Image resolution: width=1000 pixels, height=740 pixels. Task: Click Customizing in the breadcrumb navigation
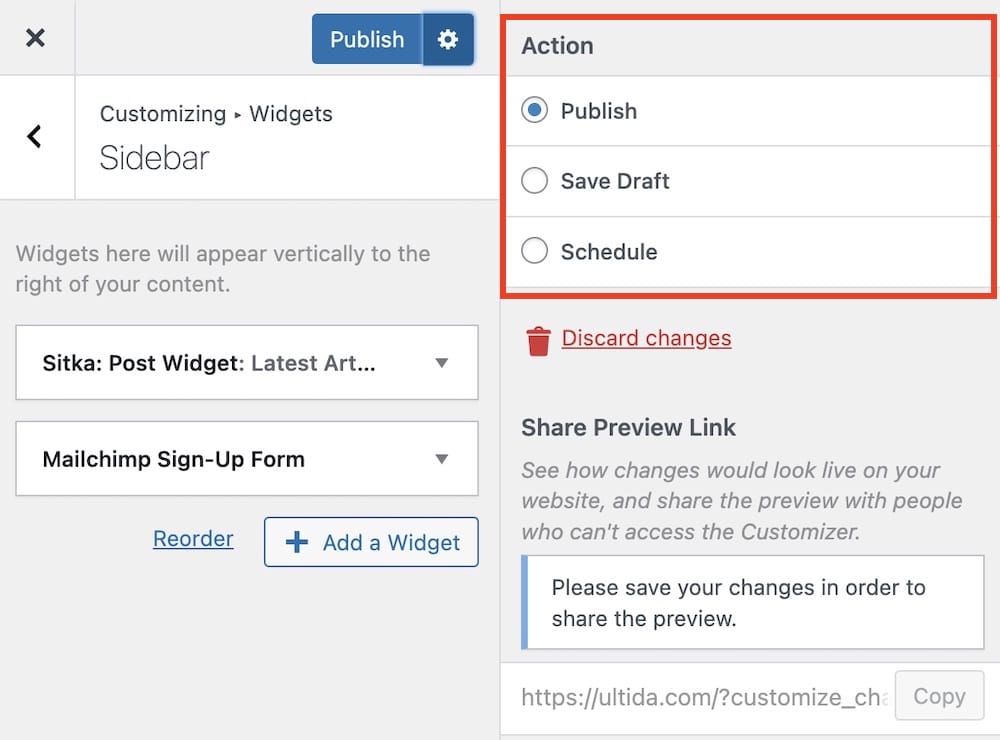163,114
